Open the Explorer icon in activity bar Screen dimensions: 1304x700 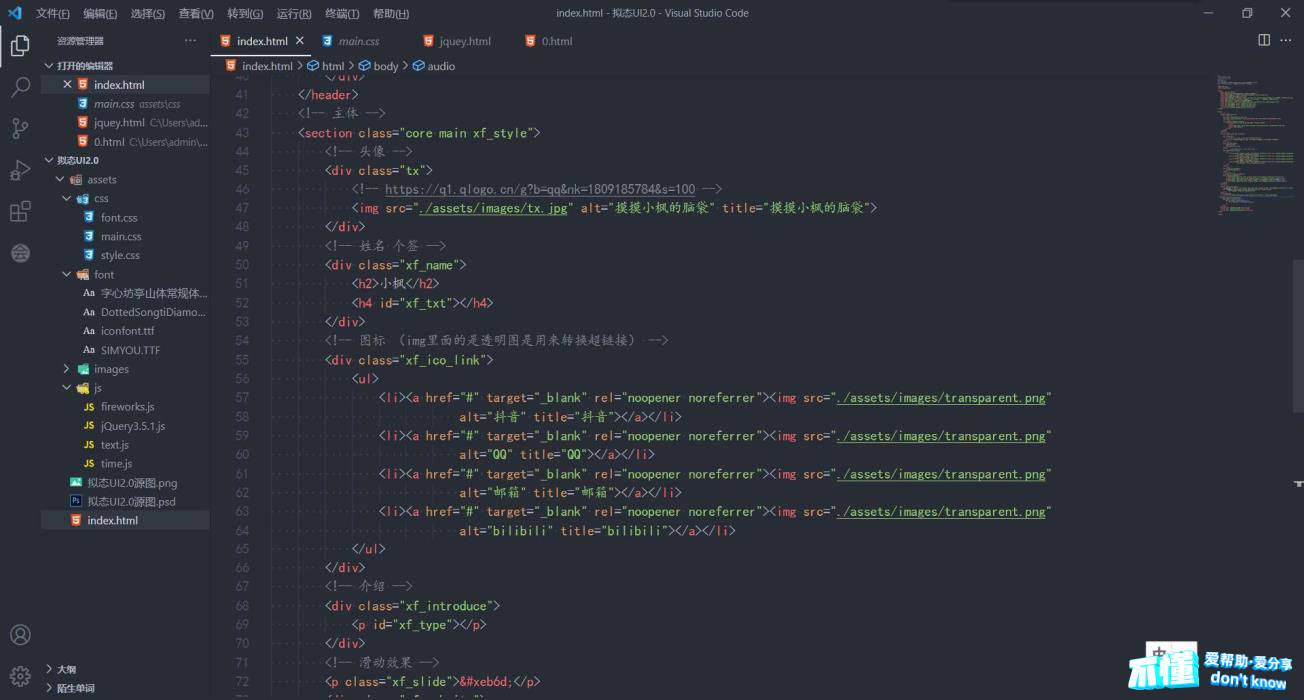coord(20,45)
